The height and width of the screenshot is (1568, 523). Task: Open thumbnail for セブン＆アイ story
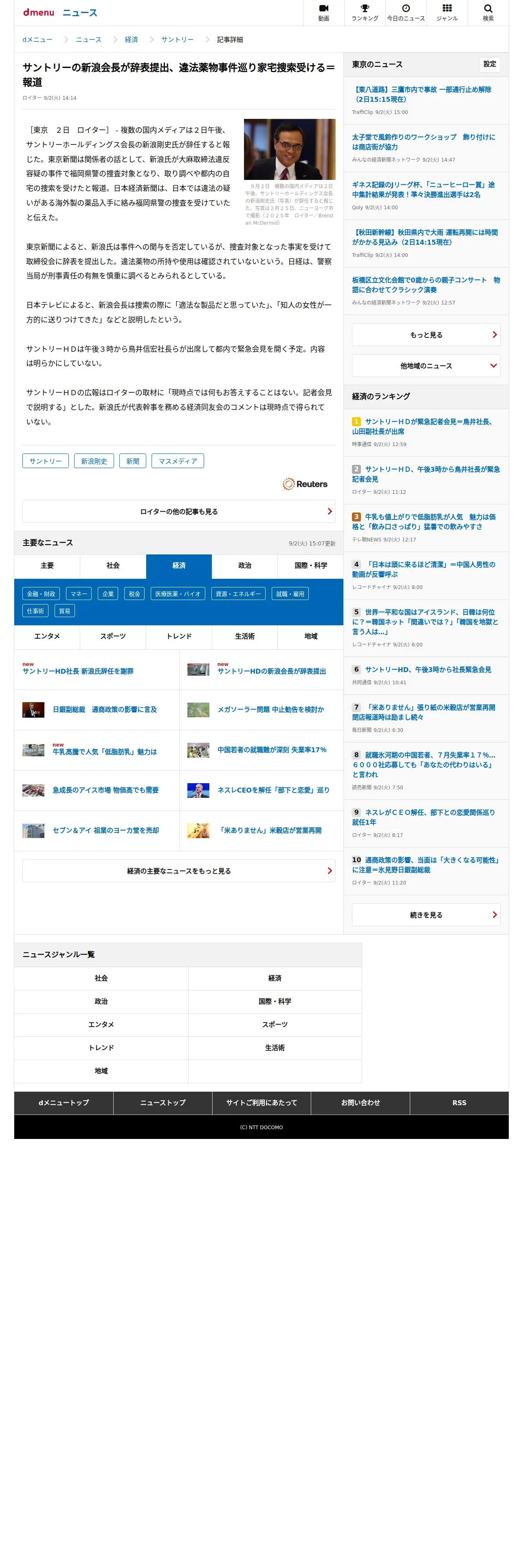[33, 830]
